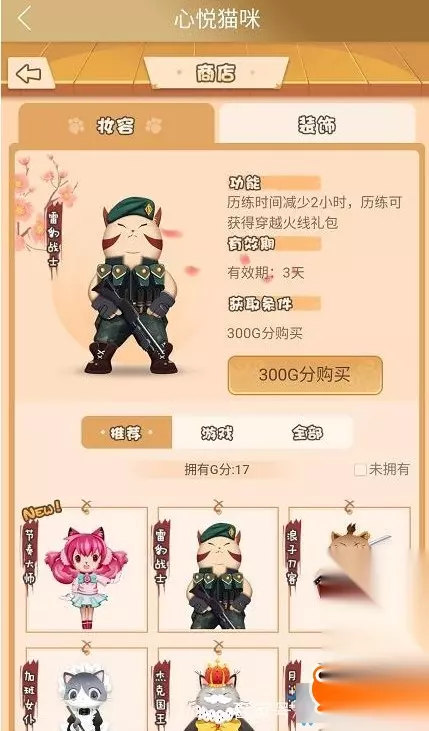The image size is (429, 731).
Task: Toggle the 未拥有 checkbox
Action: [x=360, y=469]
